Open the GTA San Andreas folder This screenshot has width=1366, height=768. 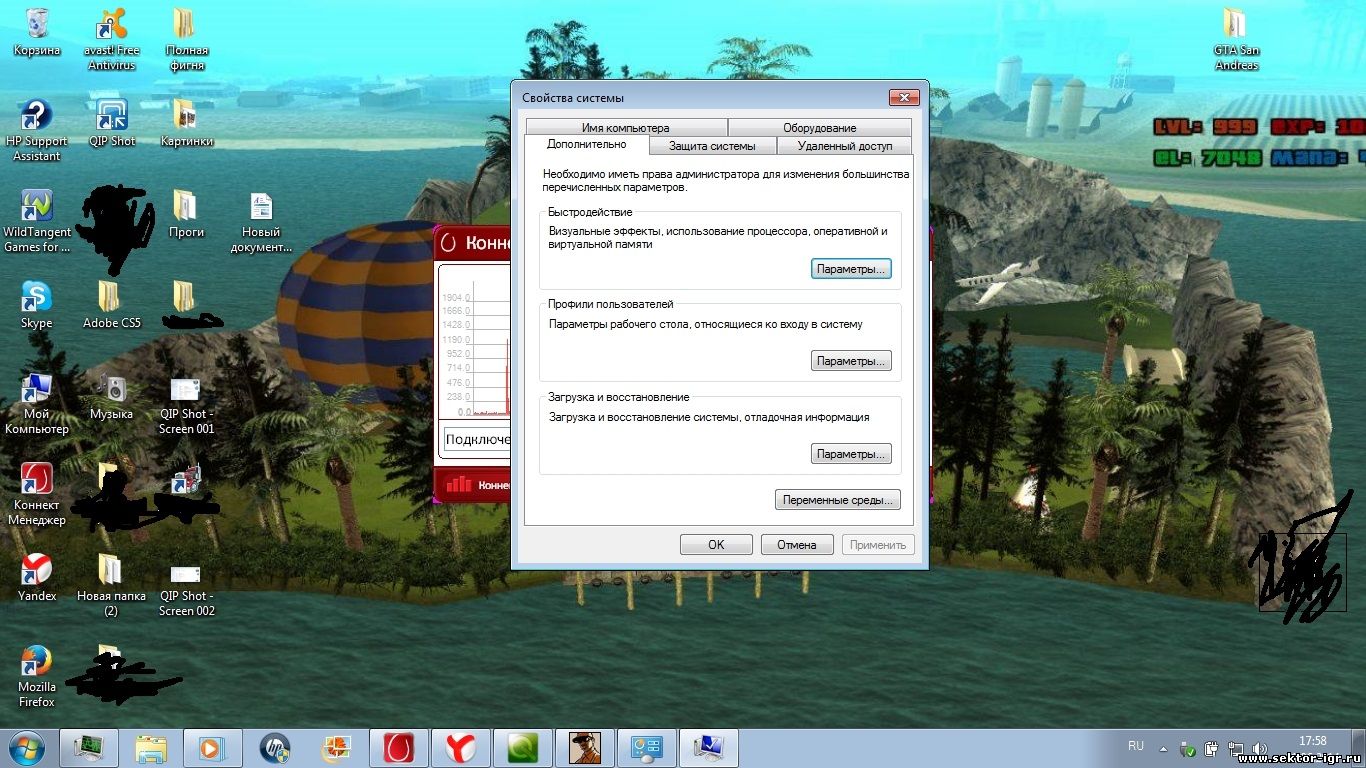[x=1236, y=39]
